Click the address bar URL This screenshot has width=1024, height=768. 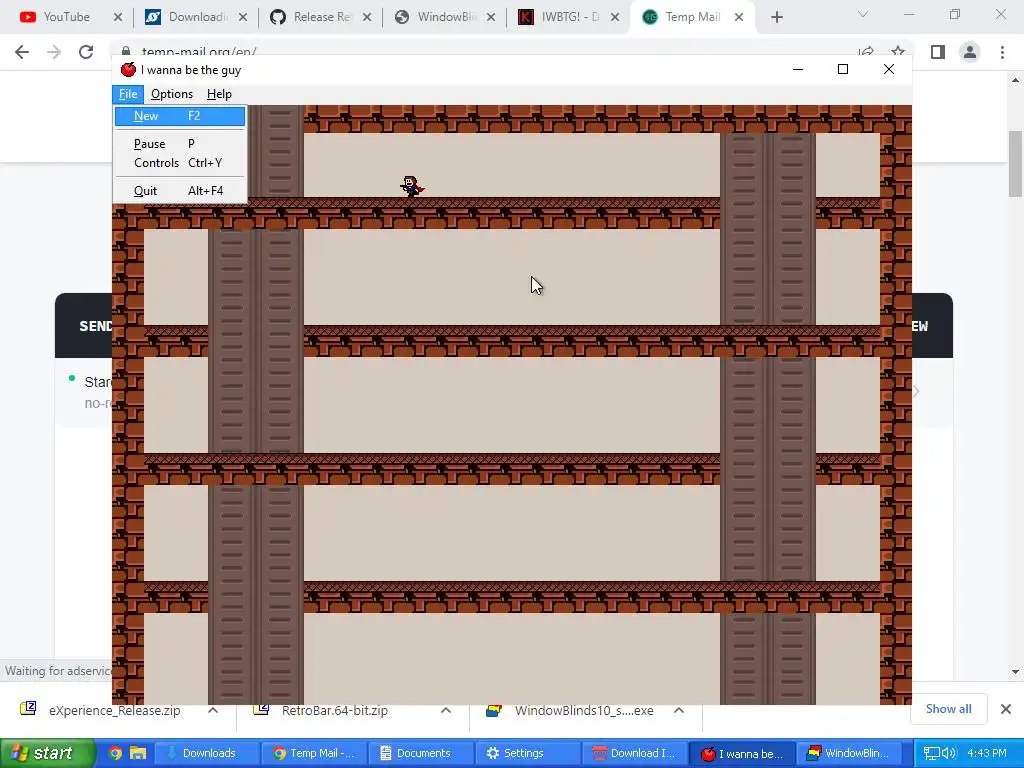click(x=199, y=52)
